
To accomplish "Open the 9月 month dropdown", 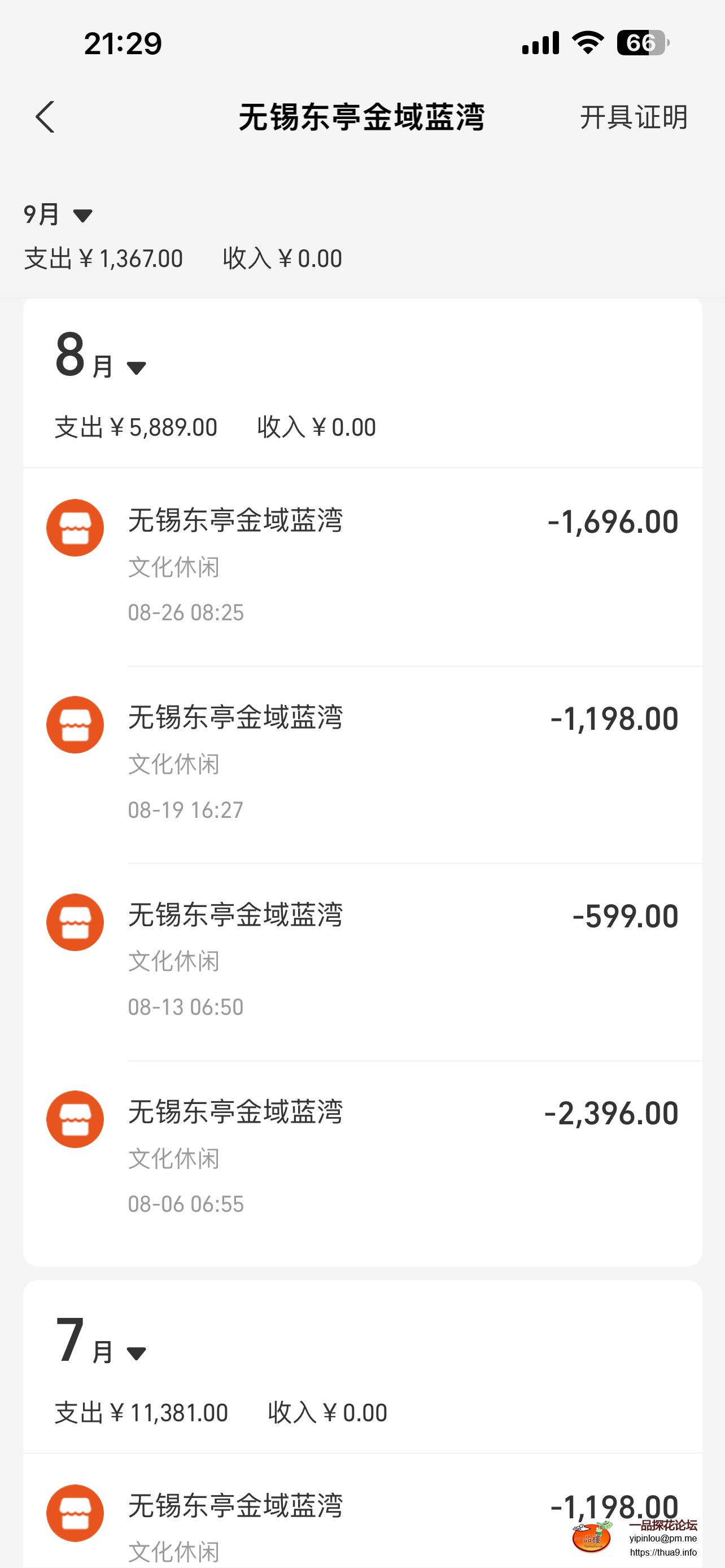I will [x=58, y=215].
